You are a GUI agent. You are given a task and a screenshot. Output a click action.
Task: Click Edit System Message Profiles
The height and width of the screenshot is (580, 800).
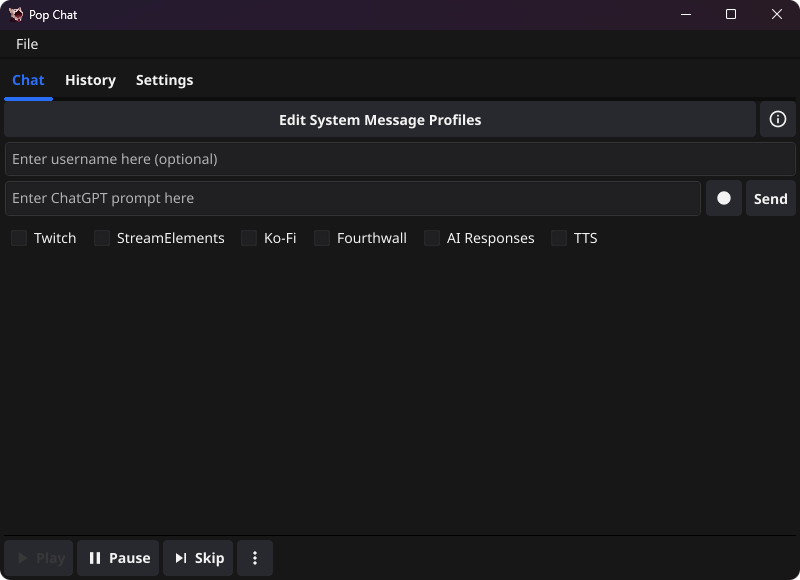coord(380,119)
